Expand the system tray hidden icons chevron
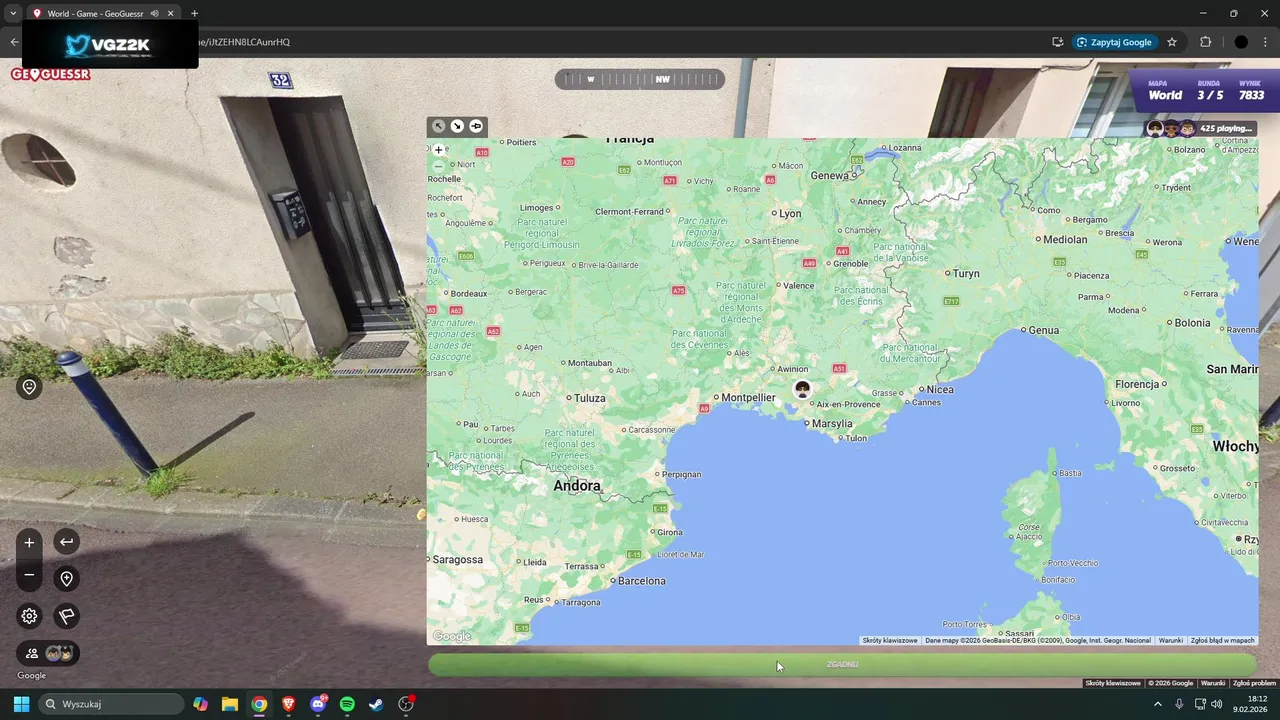Screen dimensions: 1280x720 pyautogui.click(x=1158, y=704)
